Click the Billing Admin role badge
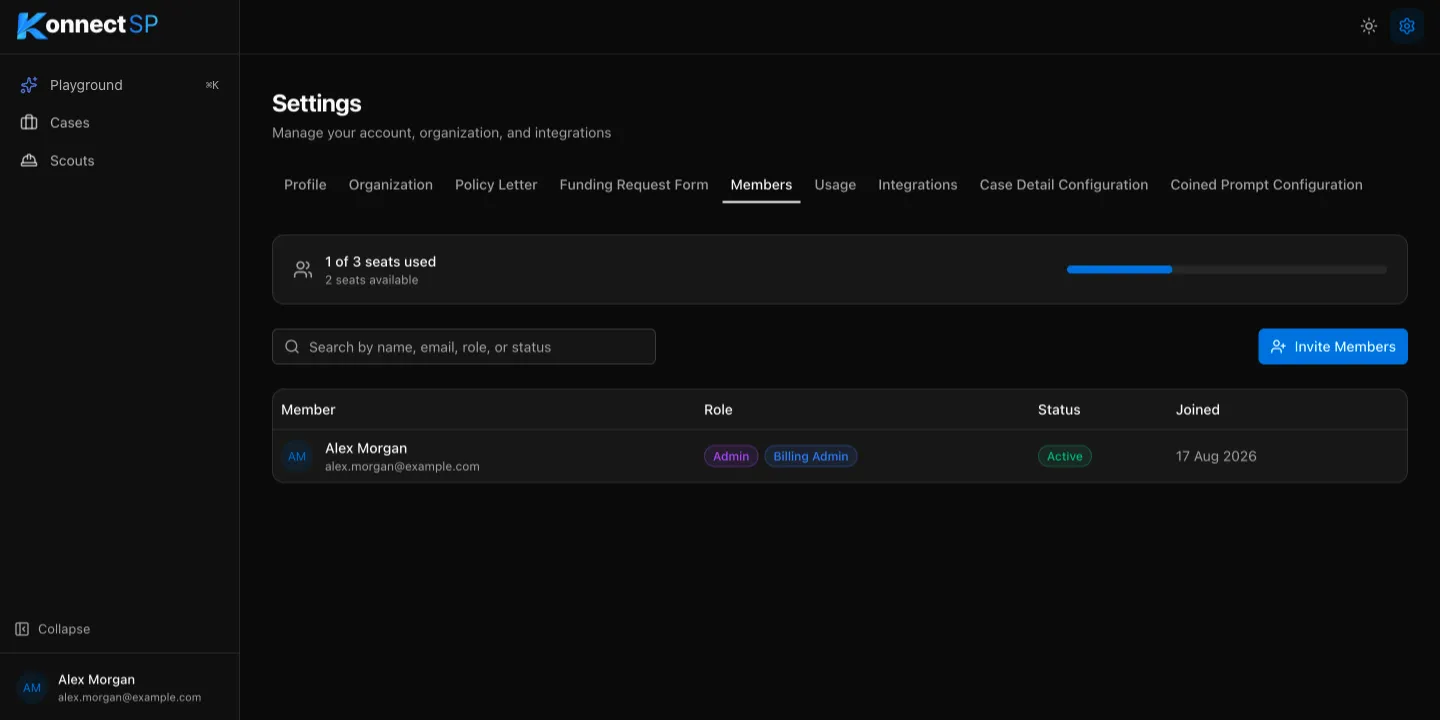Screen dimensions: 1440x720 pos(811,457)
